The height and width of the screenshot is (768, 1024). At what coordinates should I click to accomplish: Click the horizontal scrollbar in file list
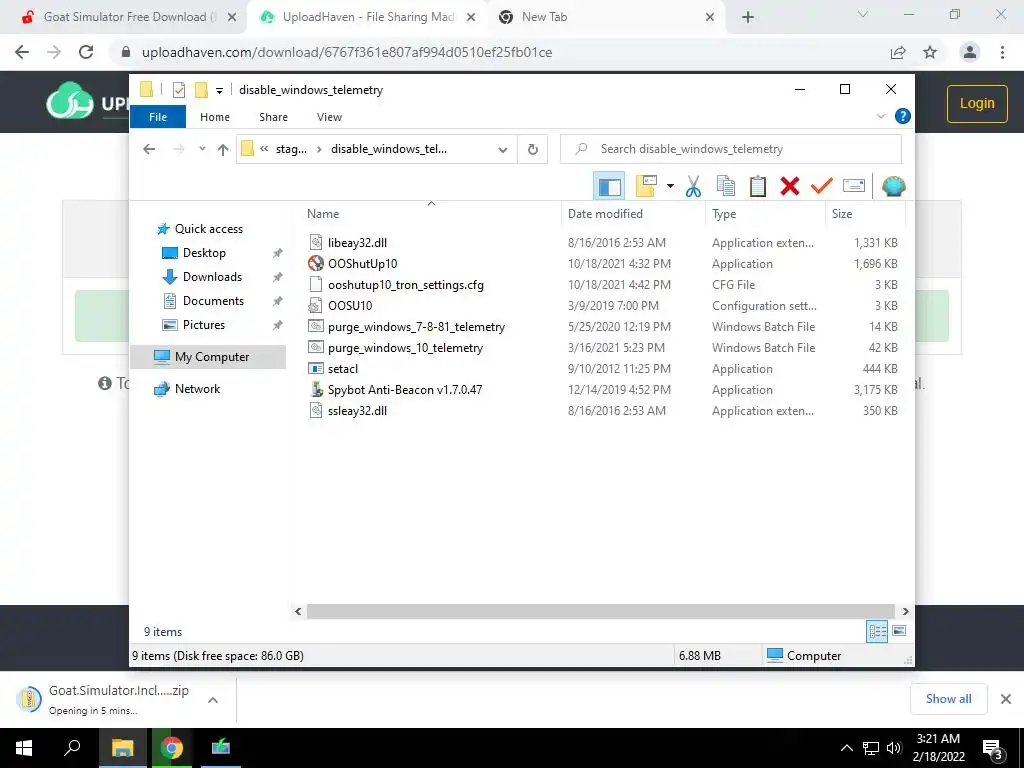tap(601, 611)
